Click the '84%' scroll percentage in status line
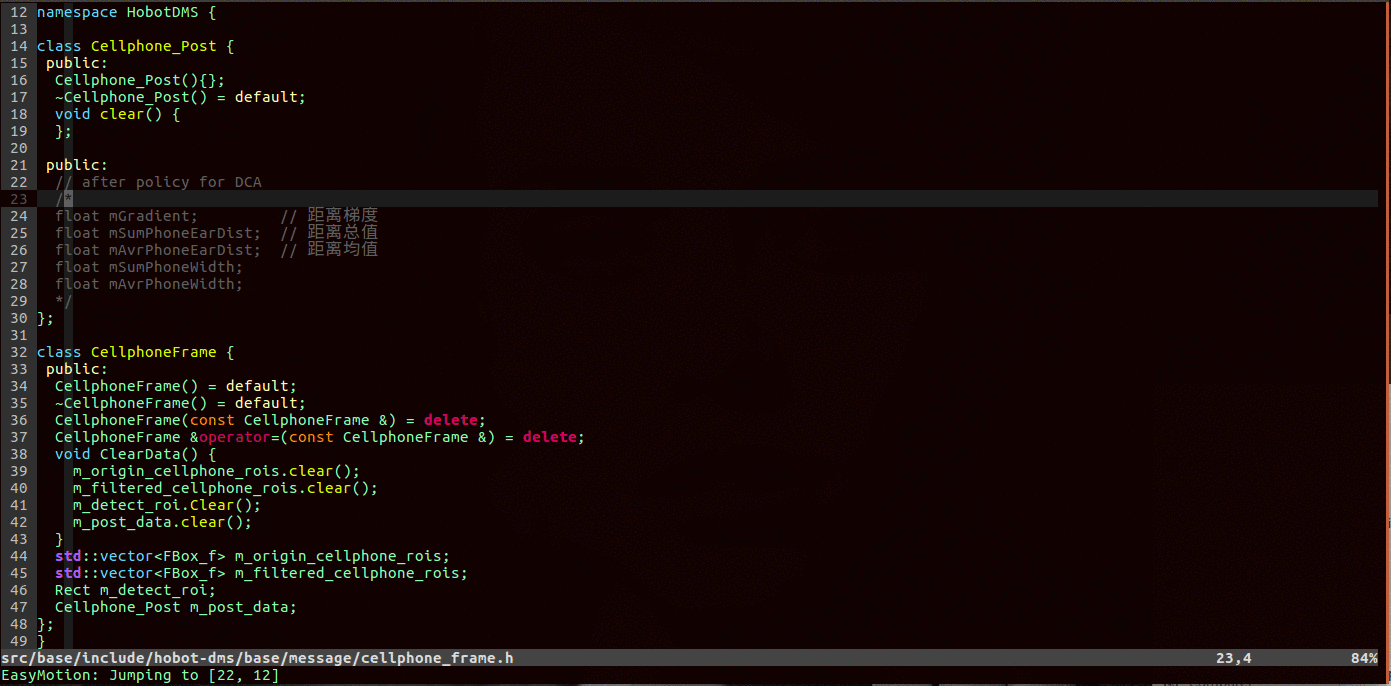This screenshot has height=686, width=1391. (1364, 659)
